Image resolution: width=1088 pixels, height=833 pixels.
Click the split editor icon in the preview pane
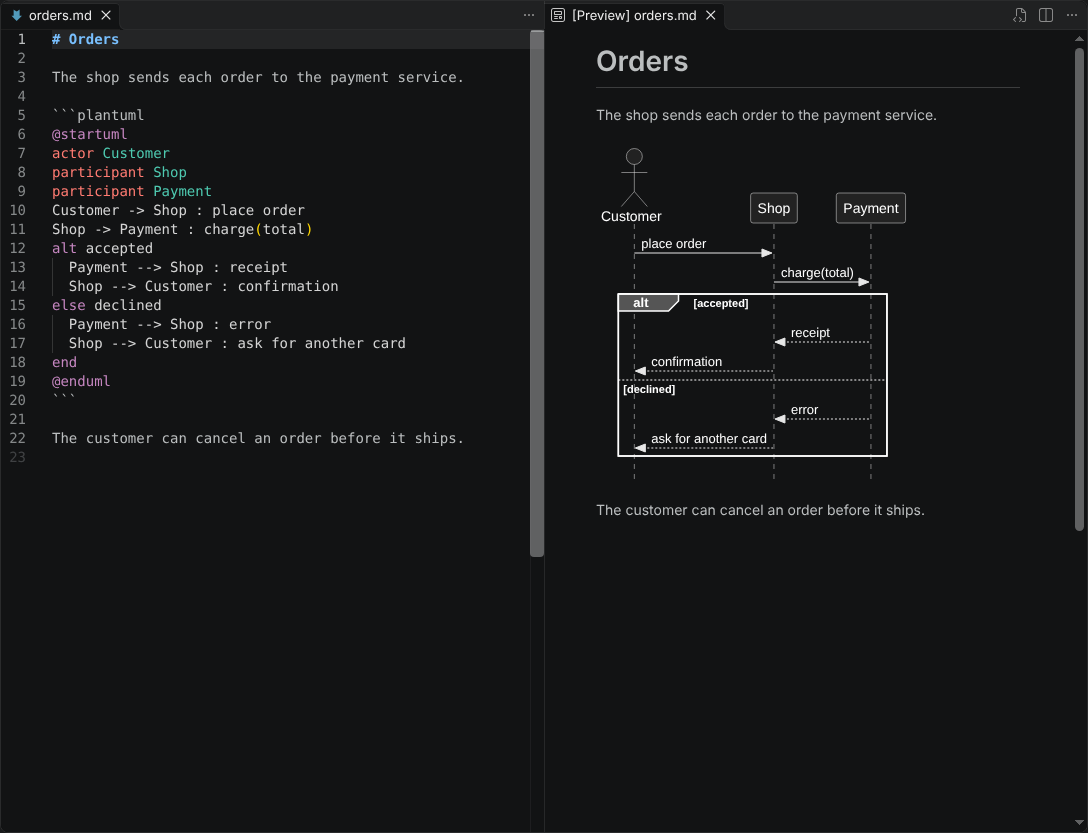pyautogui.click(x=1046, y=15)
